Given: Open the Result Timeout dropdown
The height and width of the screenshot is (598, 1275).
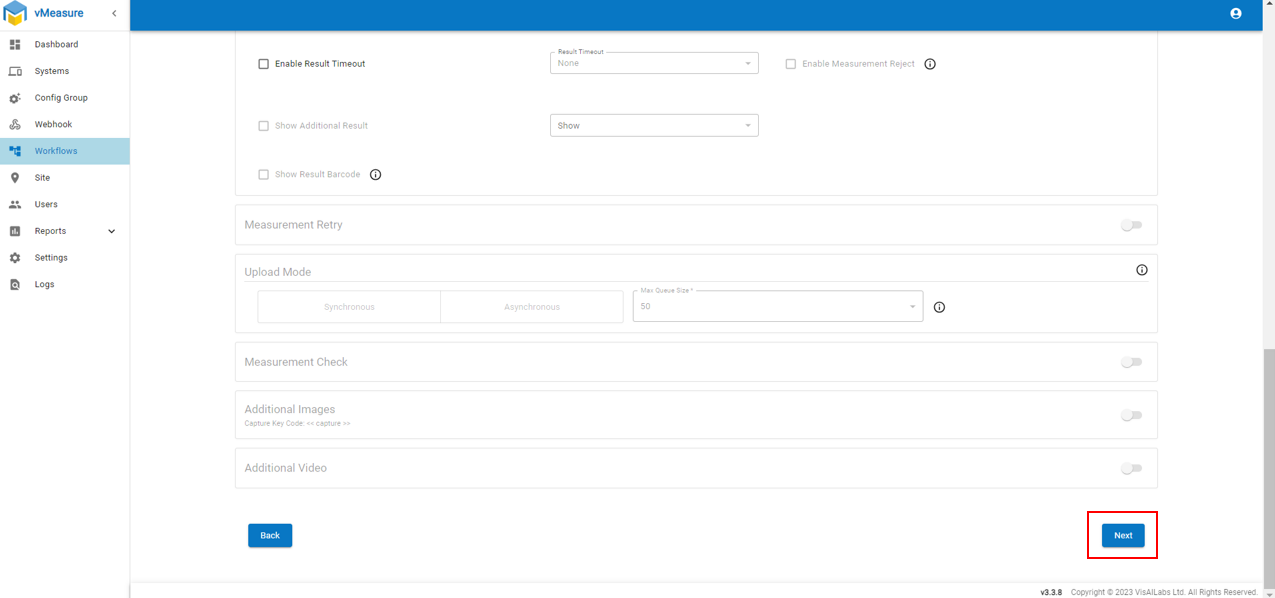Looking at the screenshot, I should 654,63.
